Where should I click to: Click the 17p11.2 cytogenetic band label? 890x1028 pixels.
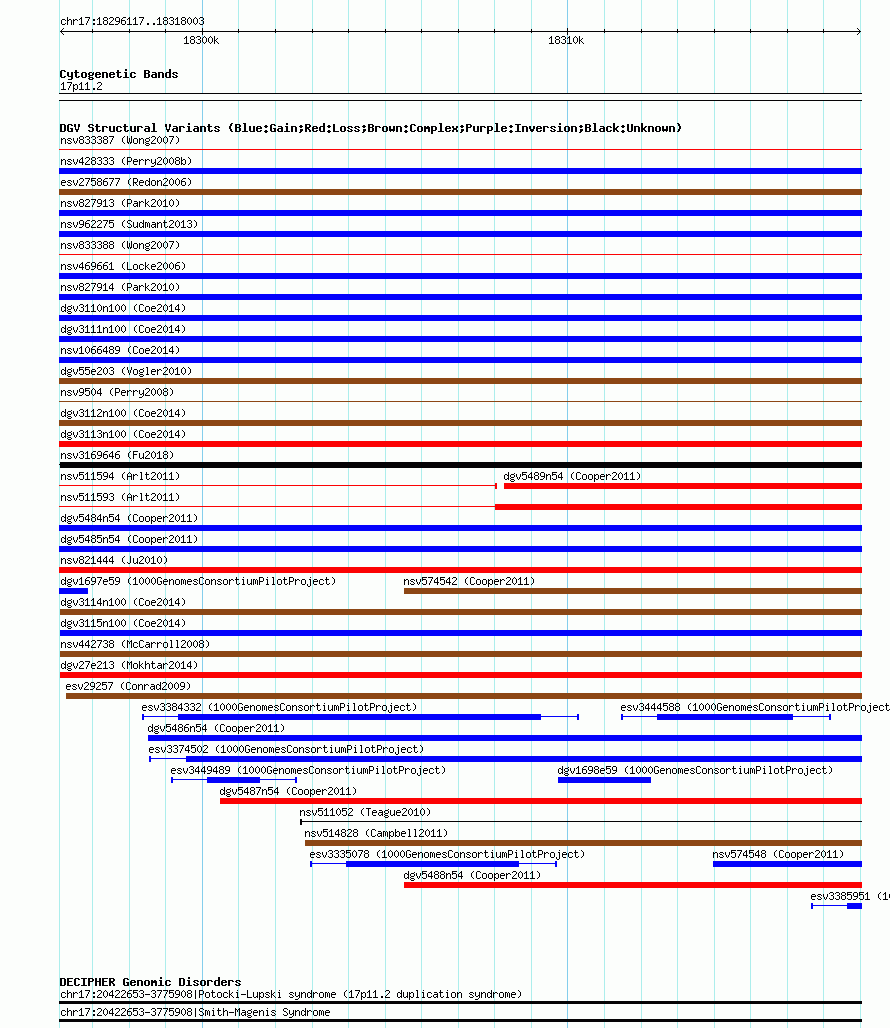(81, 87)
